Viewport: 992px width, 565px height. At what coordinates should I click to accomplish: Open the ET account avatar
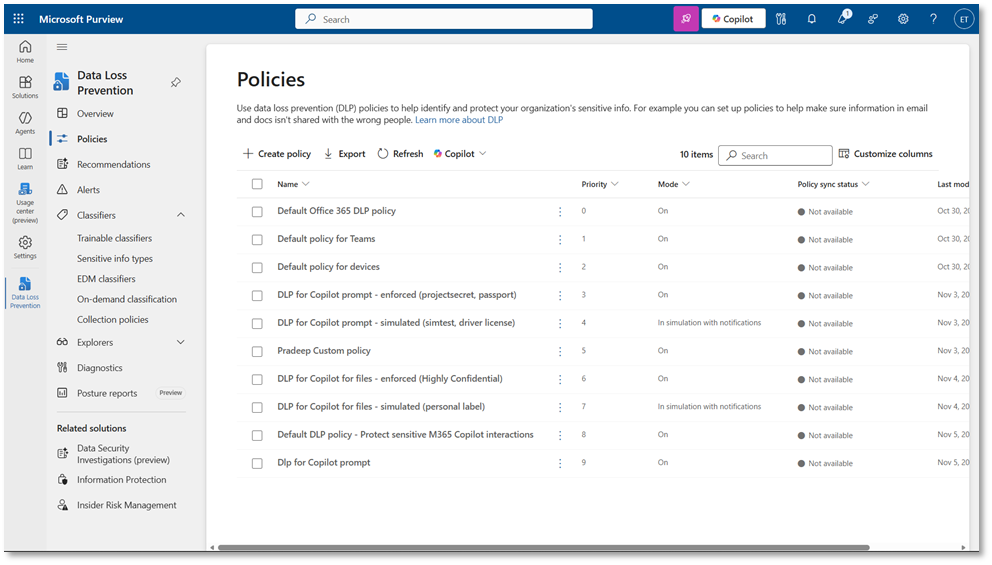(964, 19)
